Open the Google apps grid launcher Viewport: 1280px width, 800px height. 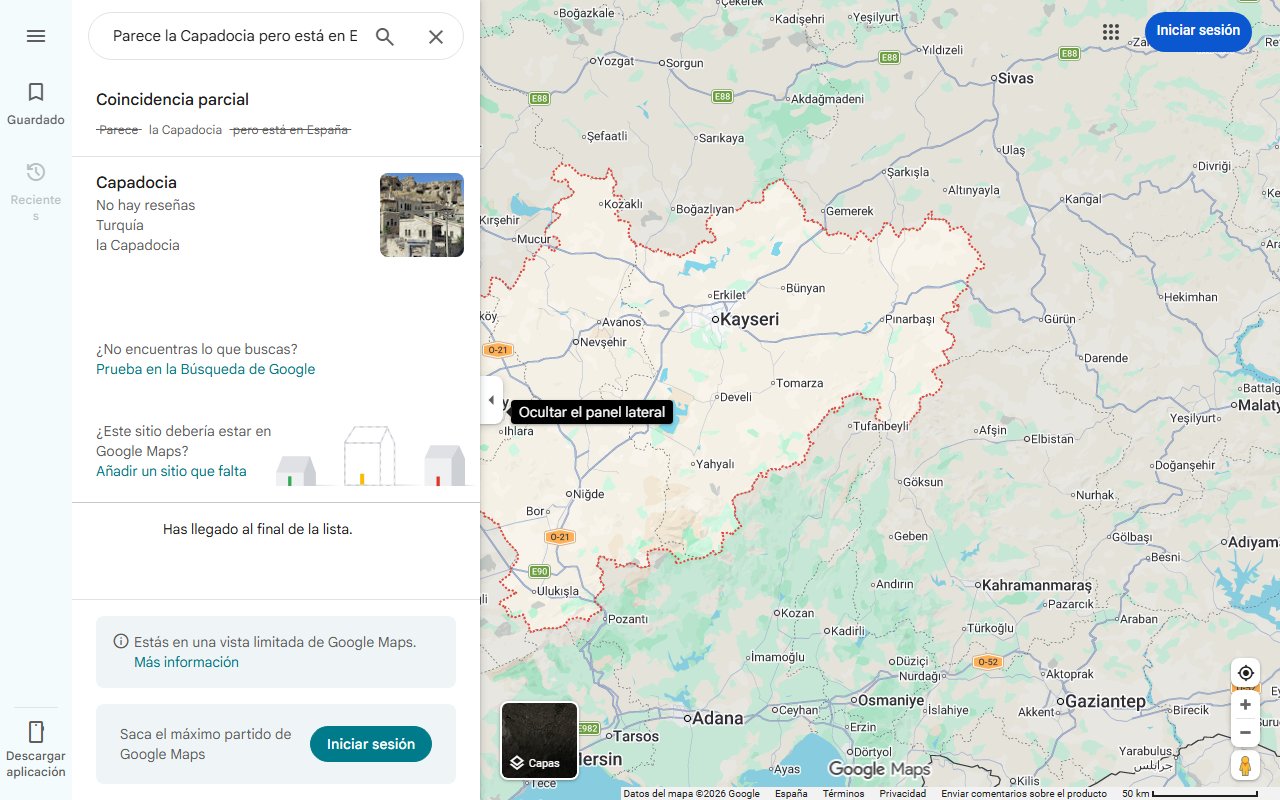[1111, 31]
